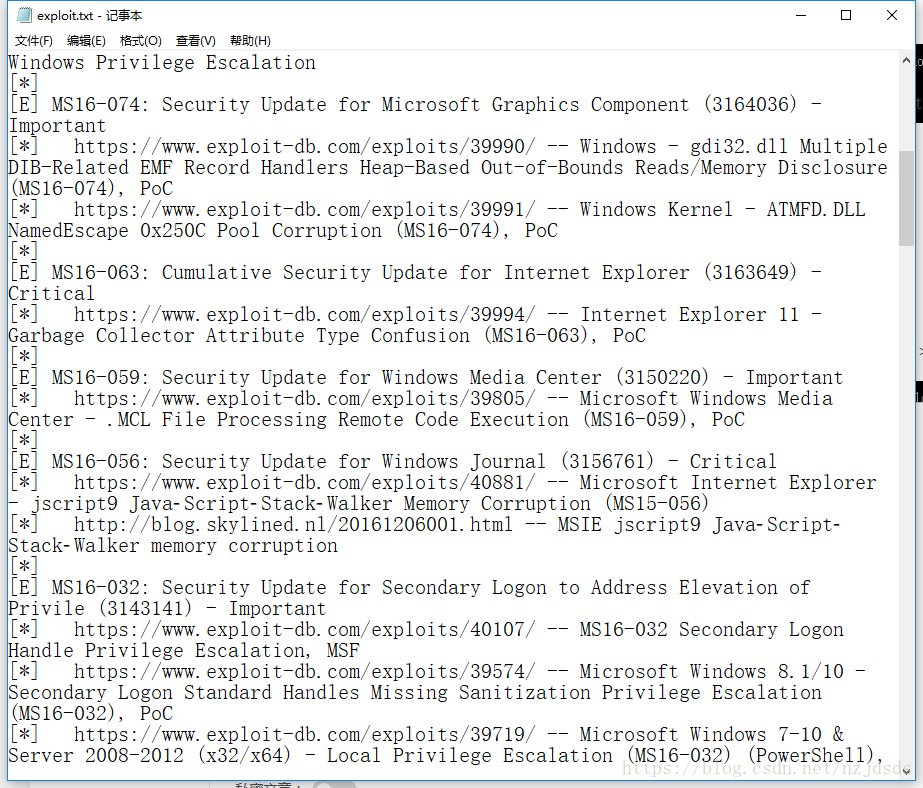Open the 文件(F) menu

33,40
